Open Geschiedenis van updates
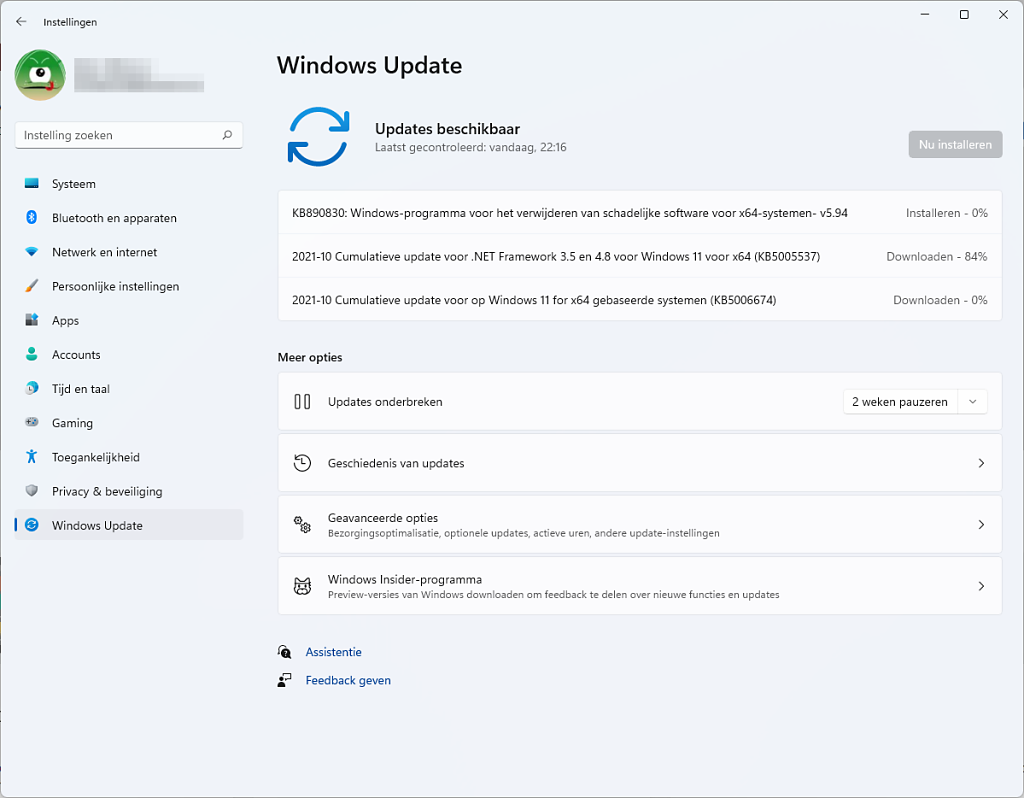This screenshot has height=798, width=1024. (x=639, y=463)
